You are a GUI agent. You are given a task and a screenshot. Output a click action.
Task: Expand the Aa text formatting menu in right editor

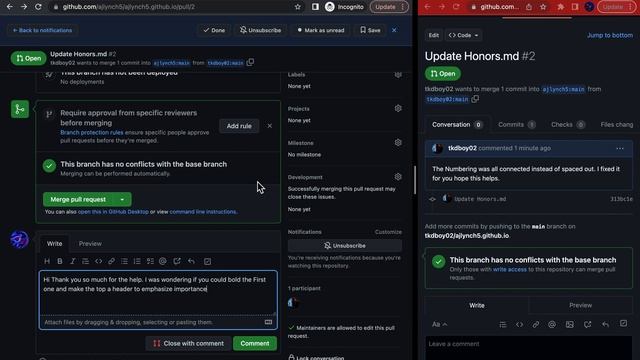point(439,324)
